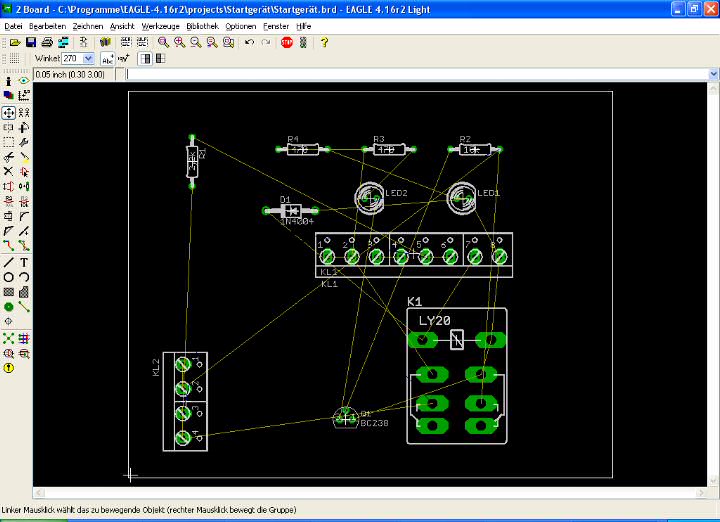Select the Cut (scissors) tool
This screenshot has height=522, width=720.
(x=8, y=157)
